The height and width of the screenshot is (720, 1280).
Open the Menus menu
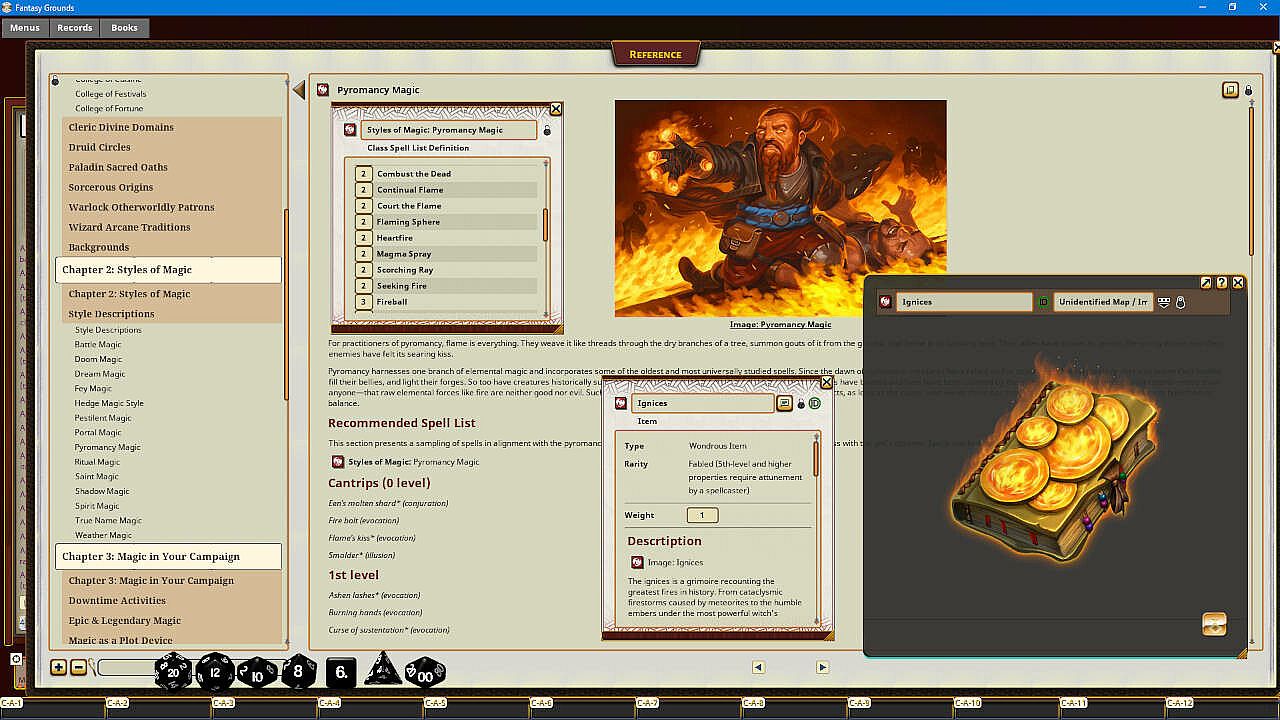[x=25, y=28]
